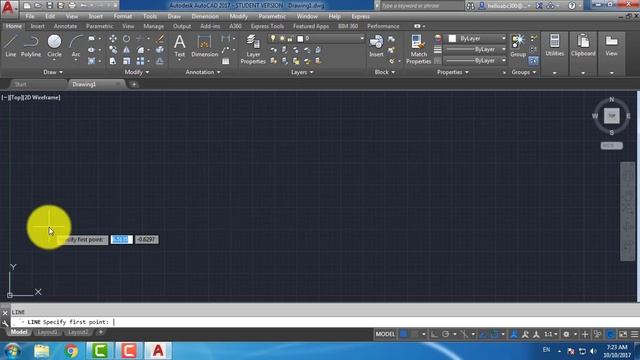Add a new drawing tab with plus
Viewport: 640px width, 360px height.
(x=133, y=84)
